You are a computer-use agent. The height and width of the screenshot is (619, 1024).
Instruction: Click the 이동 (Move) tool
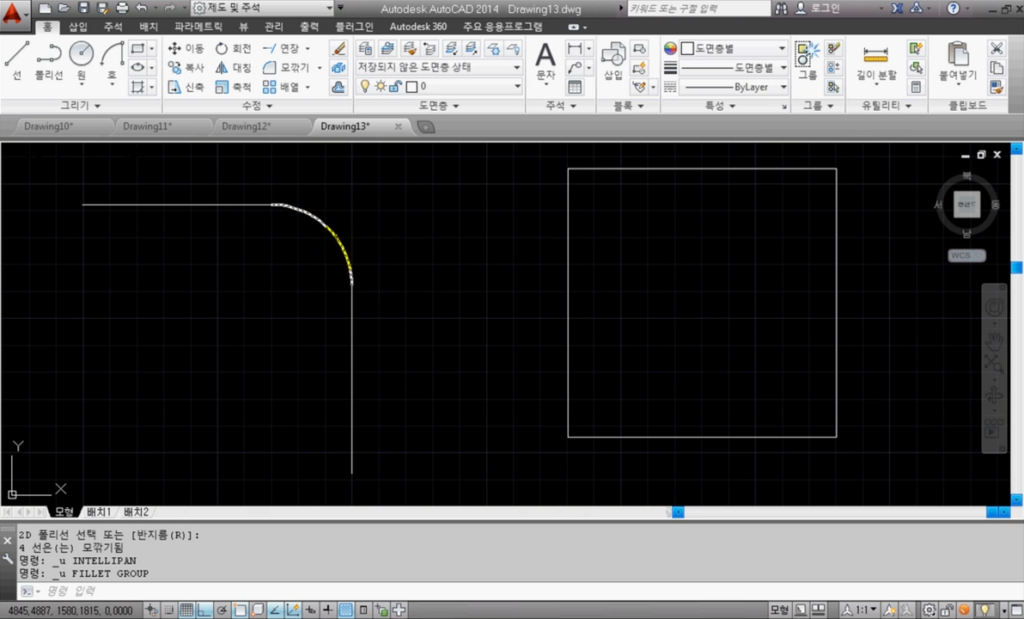[186, 48]
